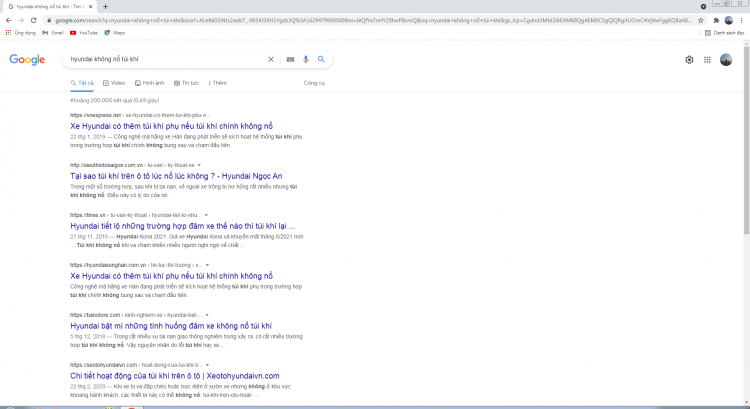Open Hyundai bật mí những tình huống link
750x409 pixels.
tap(171, 326)
